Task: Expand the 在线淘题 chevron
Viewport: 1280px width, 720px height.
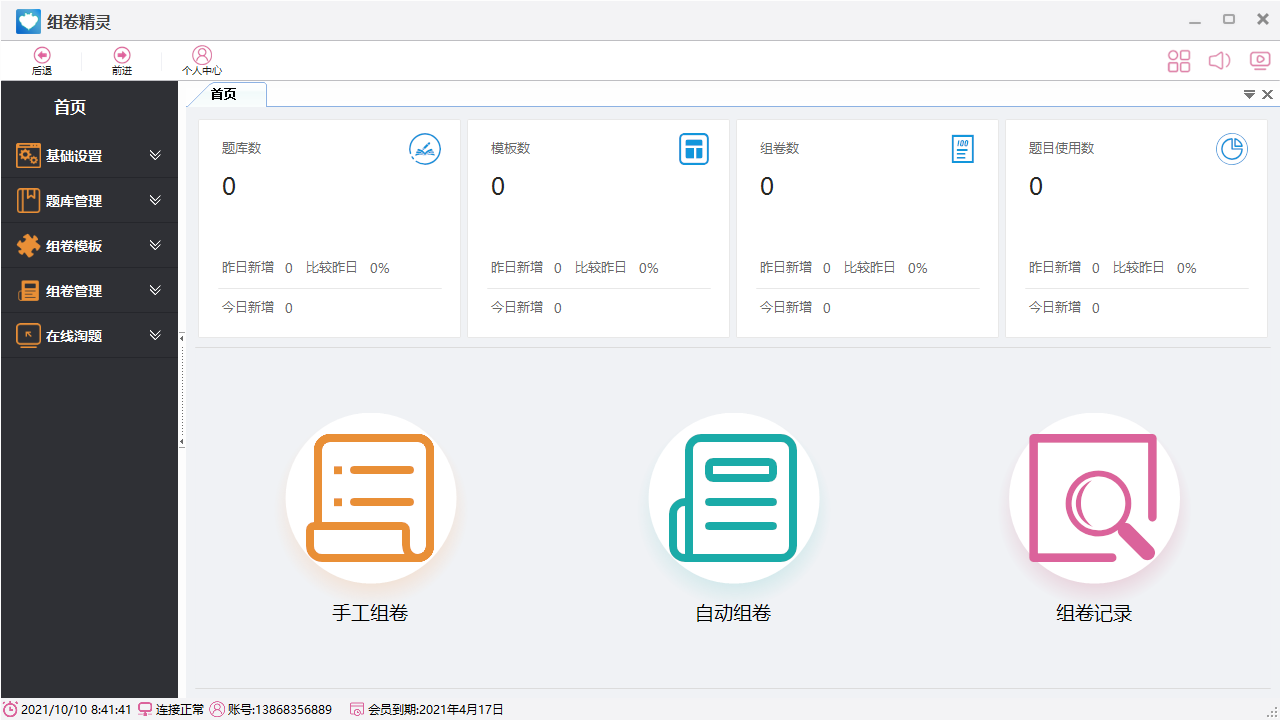Action: point(155,336)
